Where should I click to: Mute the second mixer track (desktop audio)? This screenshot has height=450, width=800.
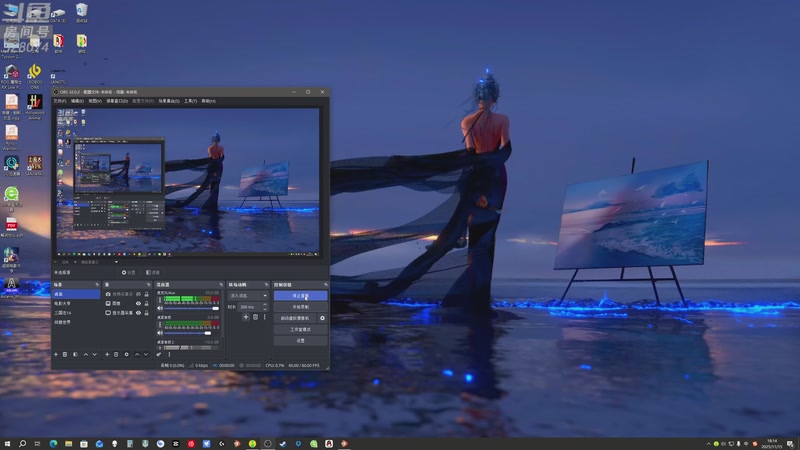[160, 333]
